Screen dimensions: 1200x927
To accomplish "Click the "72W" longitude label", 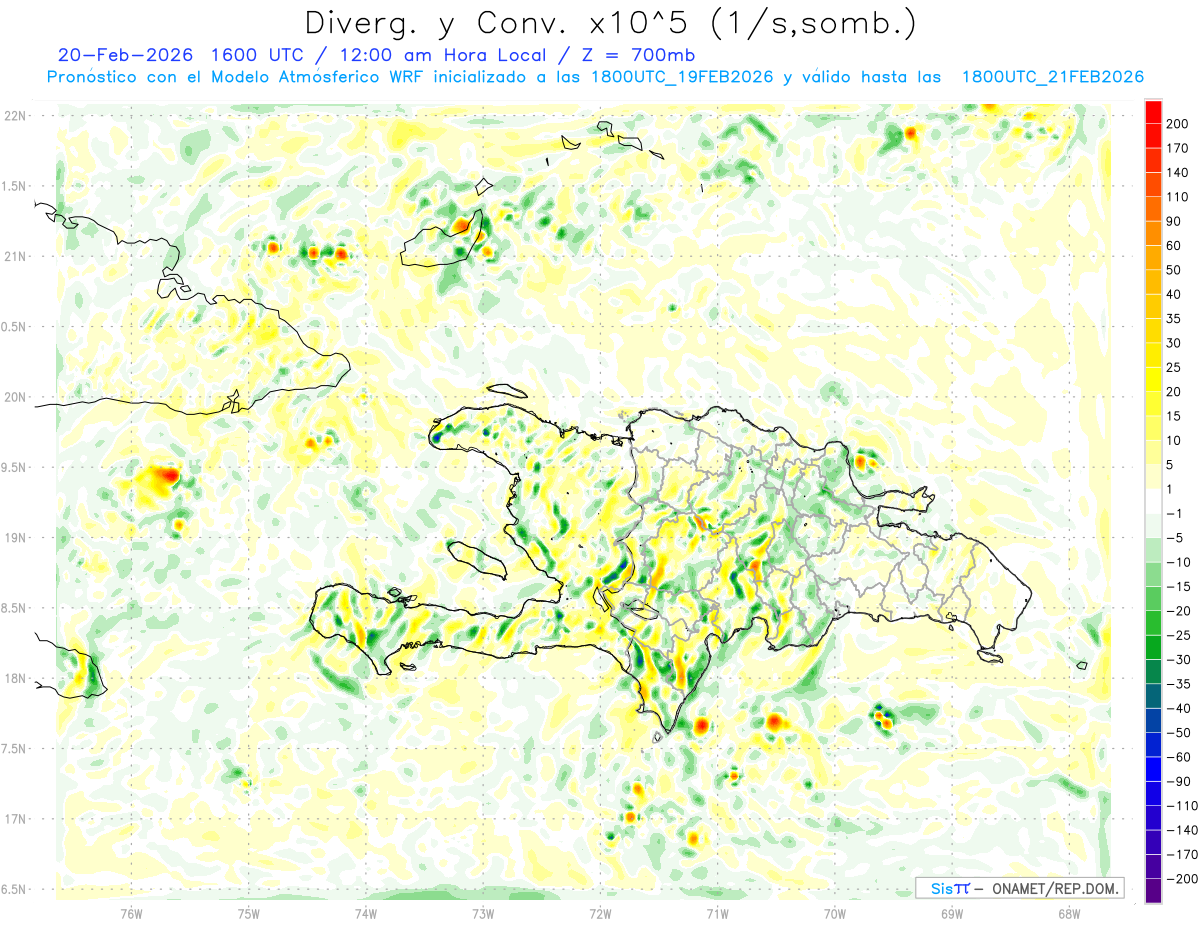I will point(600,913).
